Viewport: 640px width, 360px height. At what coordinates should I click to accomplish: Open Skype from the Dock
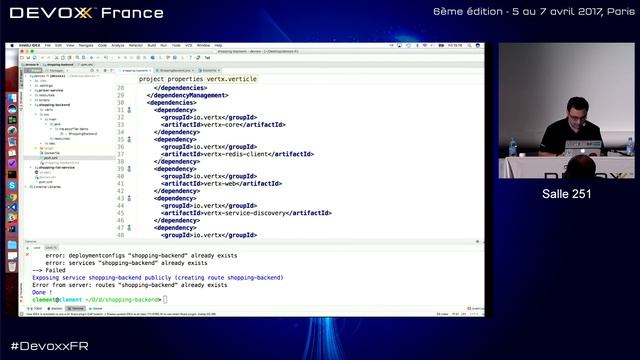coord(12,185)
